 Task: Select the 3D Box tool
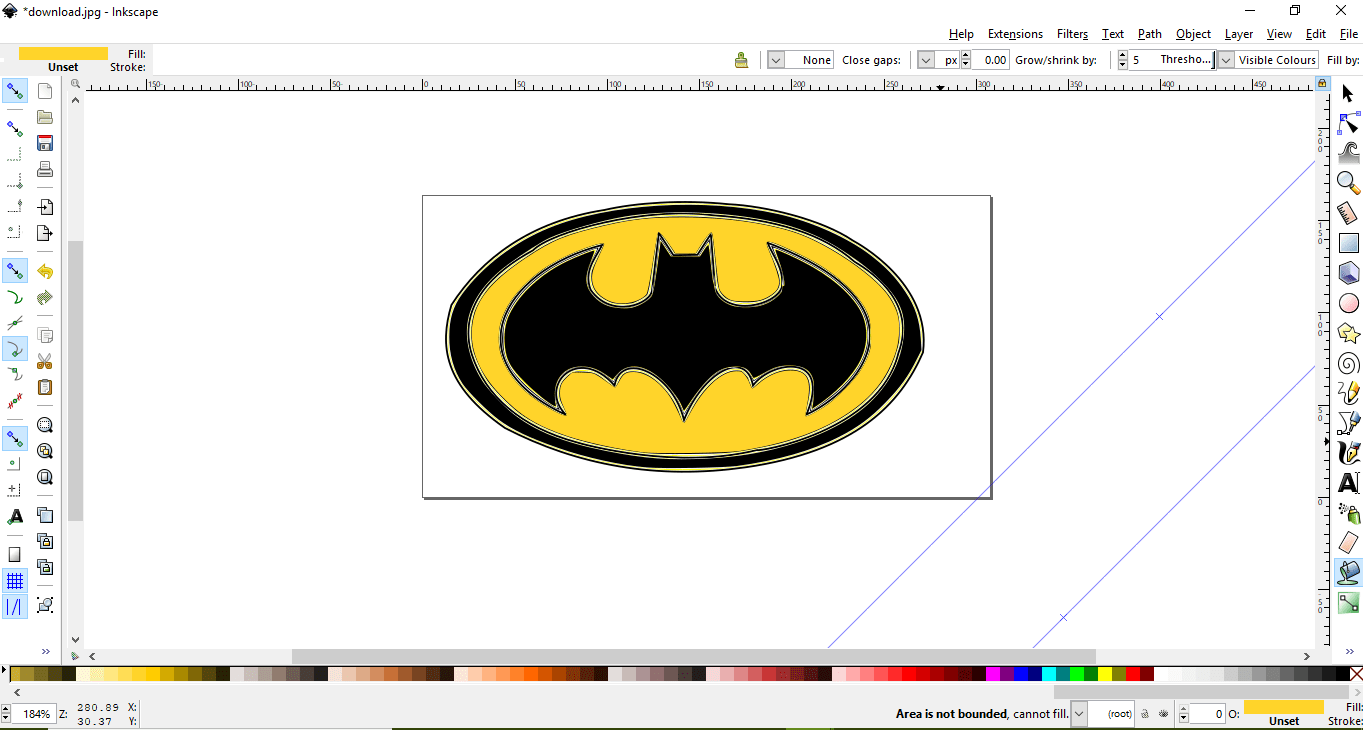tap(1348, 272)
